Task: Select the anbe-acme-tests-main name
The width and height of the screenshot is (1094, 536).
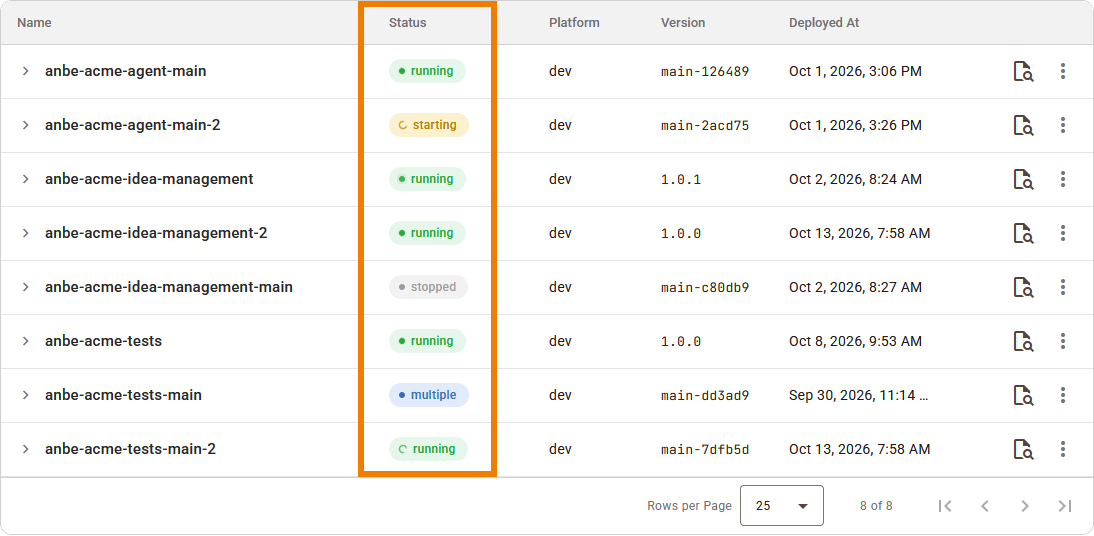Action: pyautogui.click(x=123, y=395)
